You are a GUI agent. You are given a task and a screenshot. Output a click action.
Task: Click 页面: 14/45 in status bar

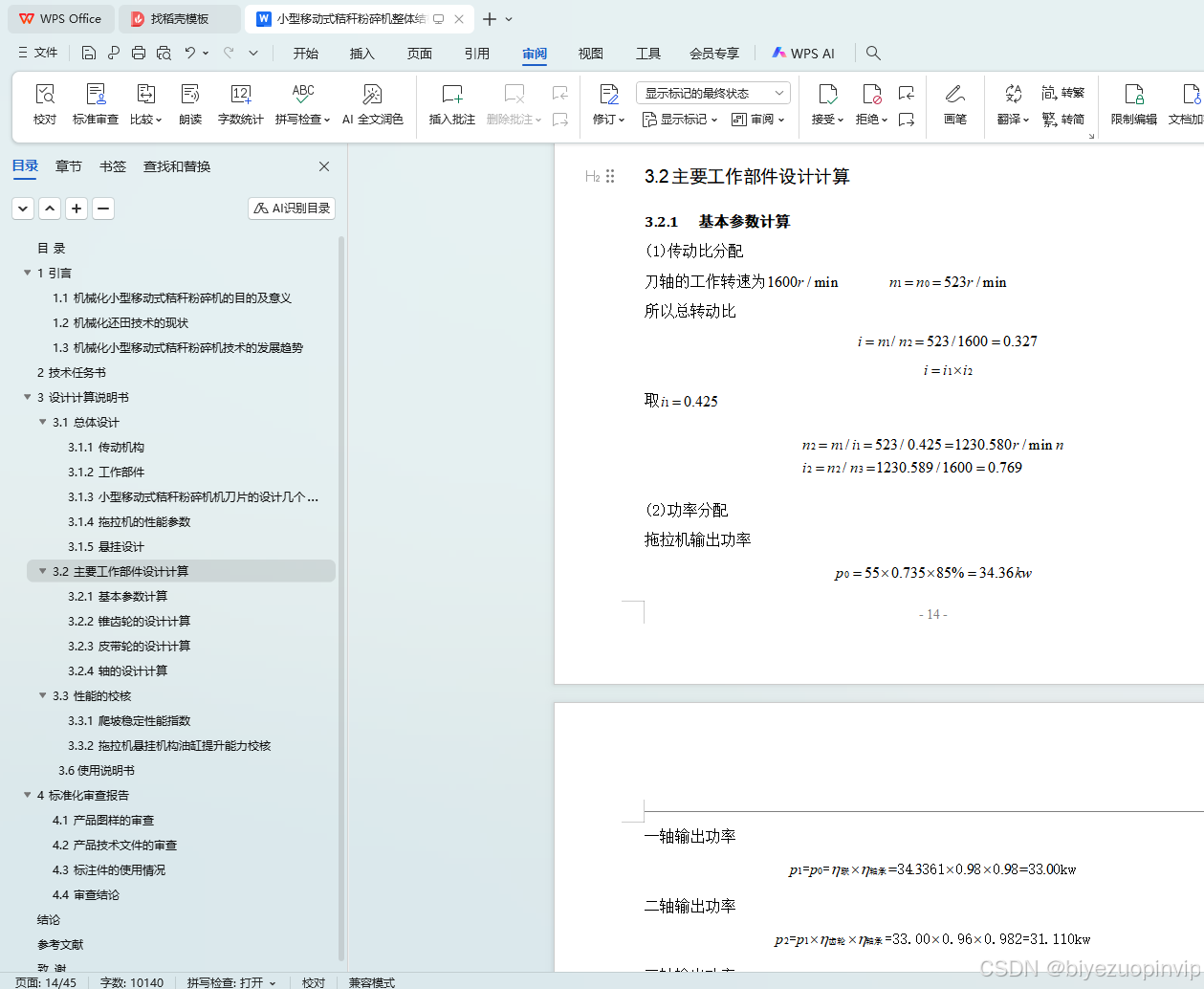pos(46,982)
